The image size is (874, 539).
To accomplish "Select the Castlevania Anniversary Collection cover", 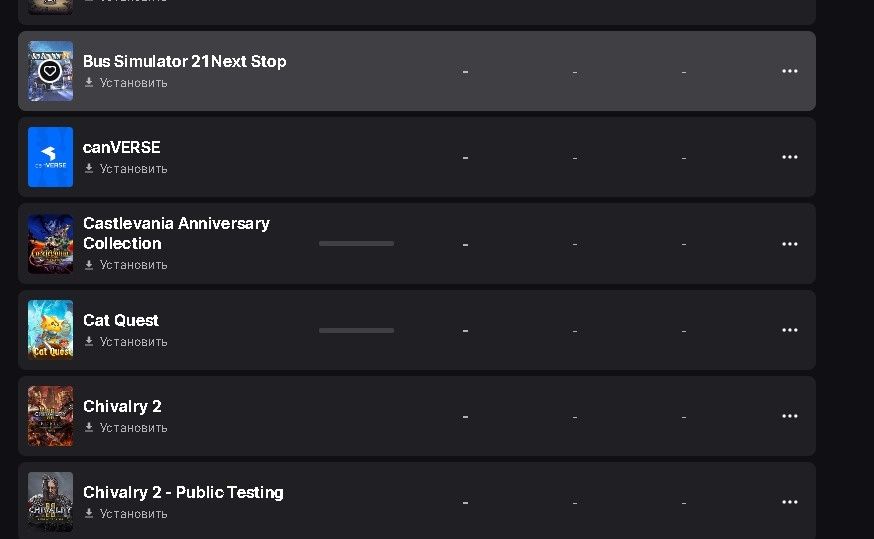I will coord(50,244).
